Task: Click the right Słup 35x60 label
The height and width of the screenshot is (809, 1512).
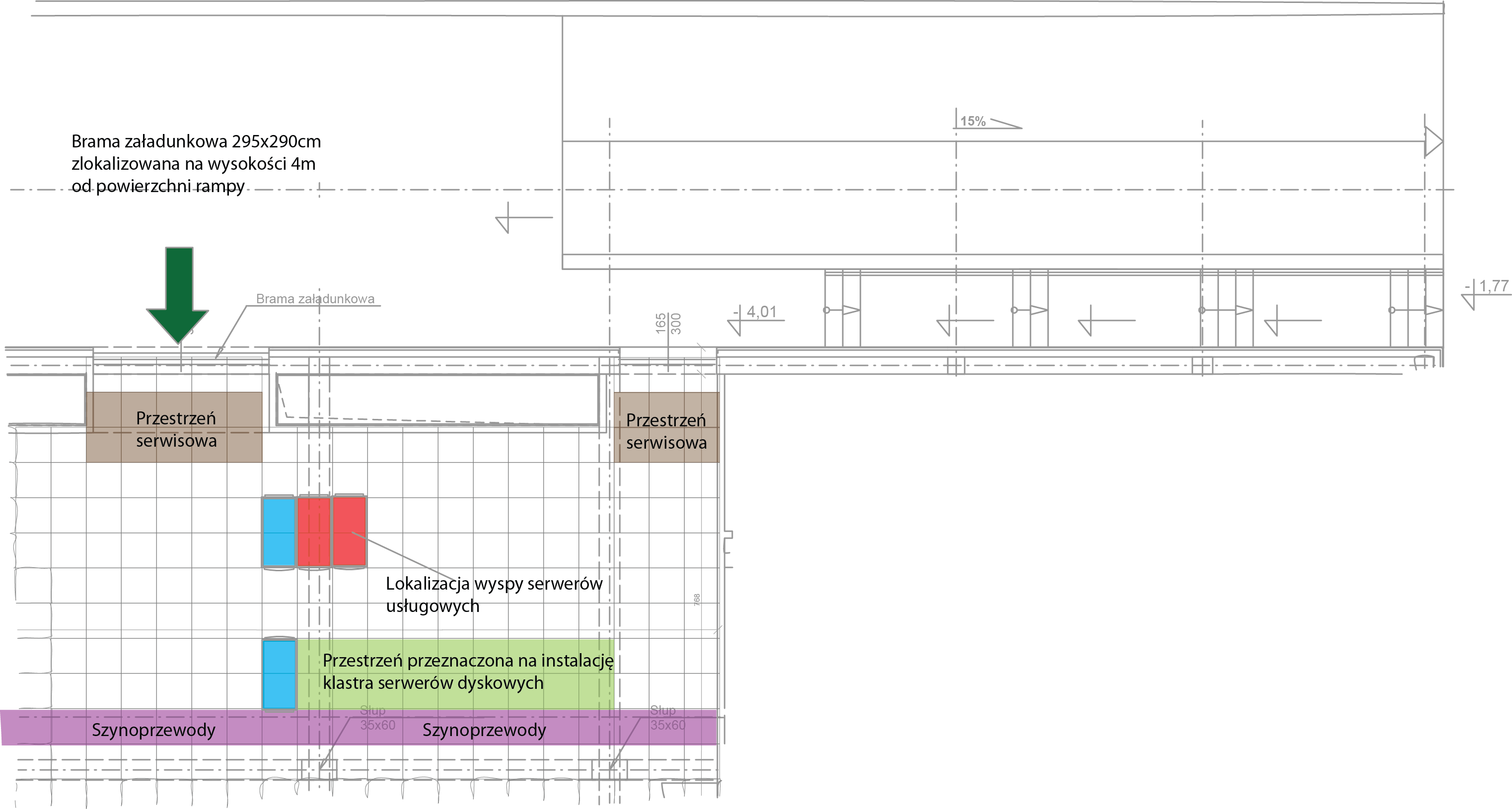Action: pos(667,718)
